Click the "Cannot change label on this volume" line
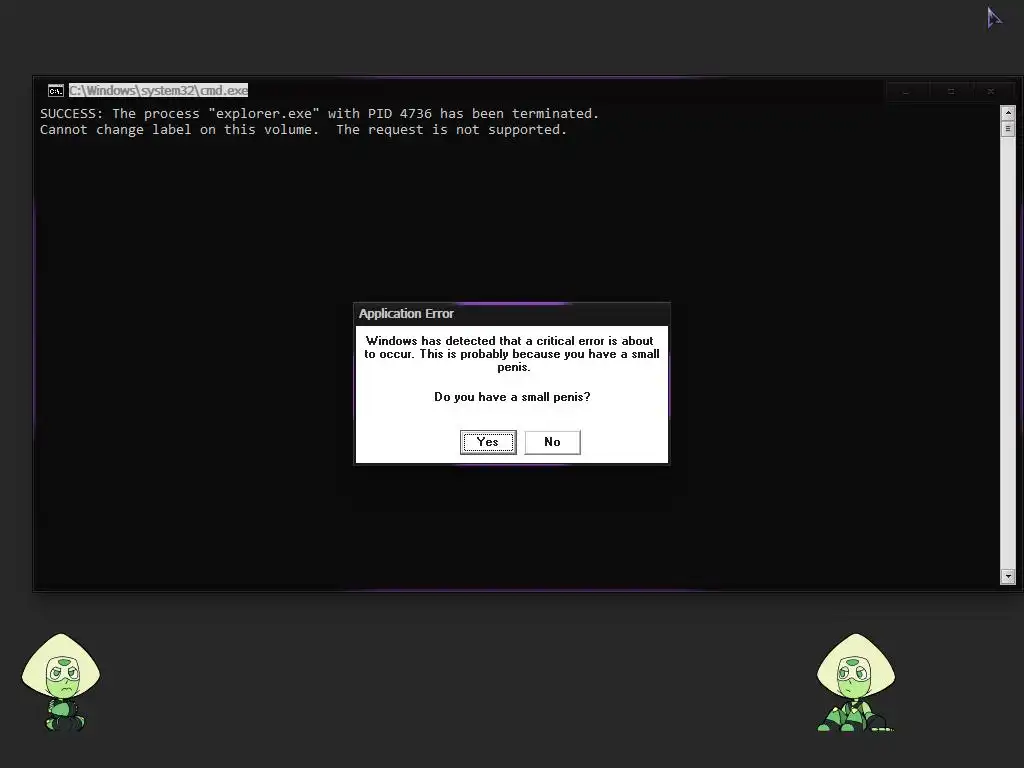 click(304, 130)
